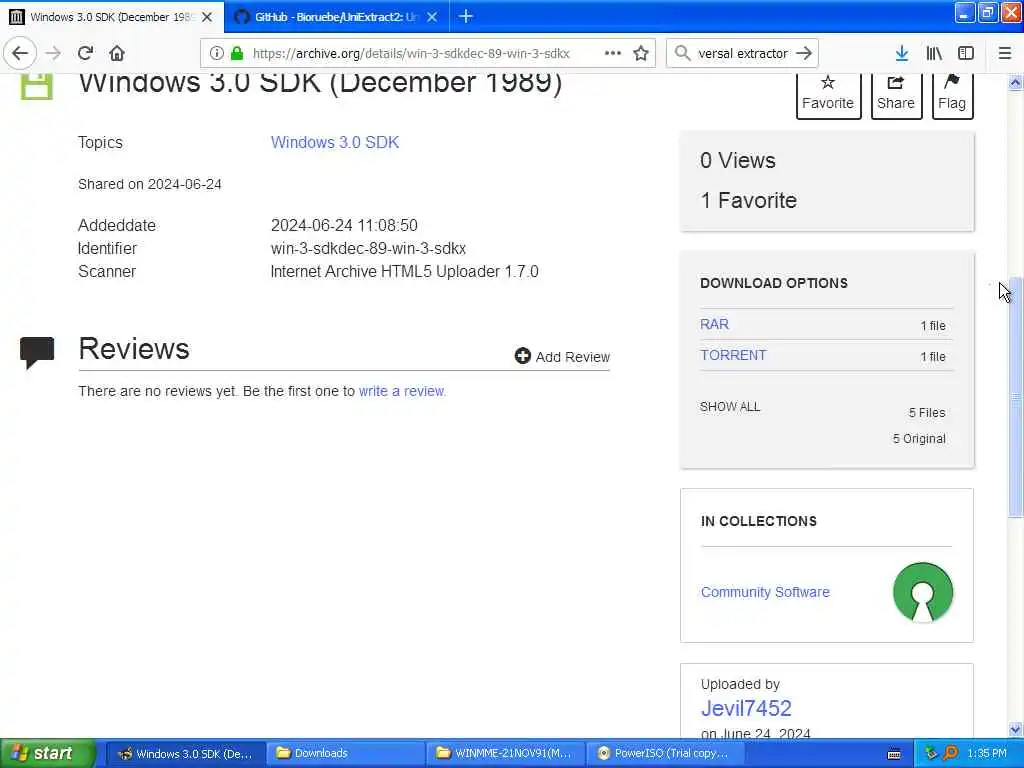Favorite this archive item
Image resolution: width=1024 pixels, height=768 pixels.
click(x=828, y=95)
